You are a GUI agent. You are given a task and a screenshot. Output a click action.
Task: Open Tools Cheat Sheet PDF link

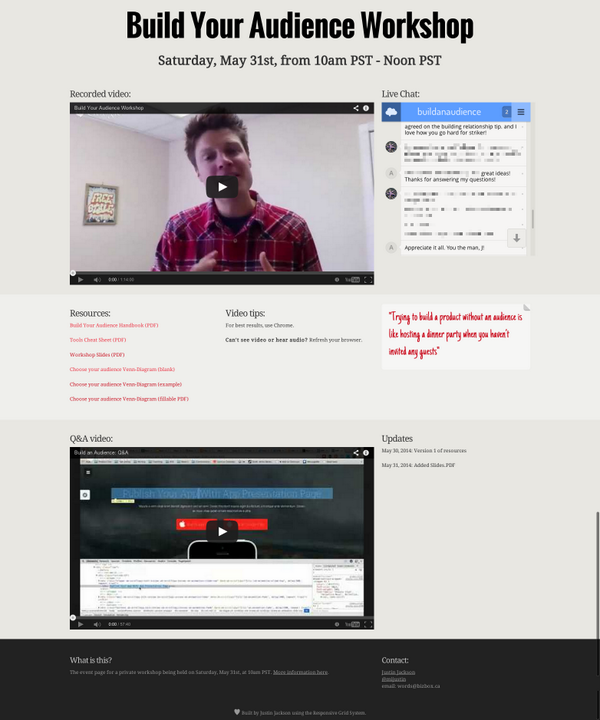click(x=98, y=340)
